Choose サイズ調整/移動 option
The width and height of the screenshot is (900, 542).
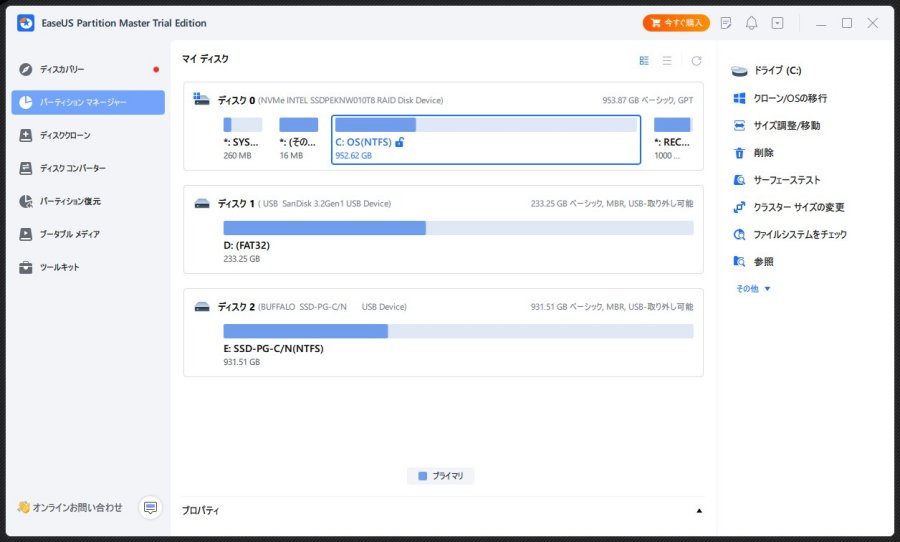[x=777, y=125]
